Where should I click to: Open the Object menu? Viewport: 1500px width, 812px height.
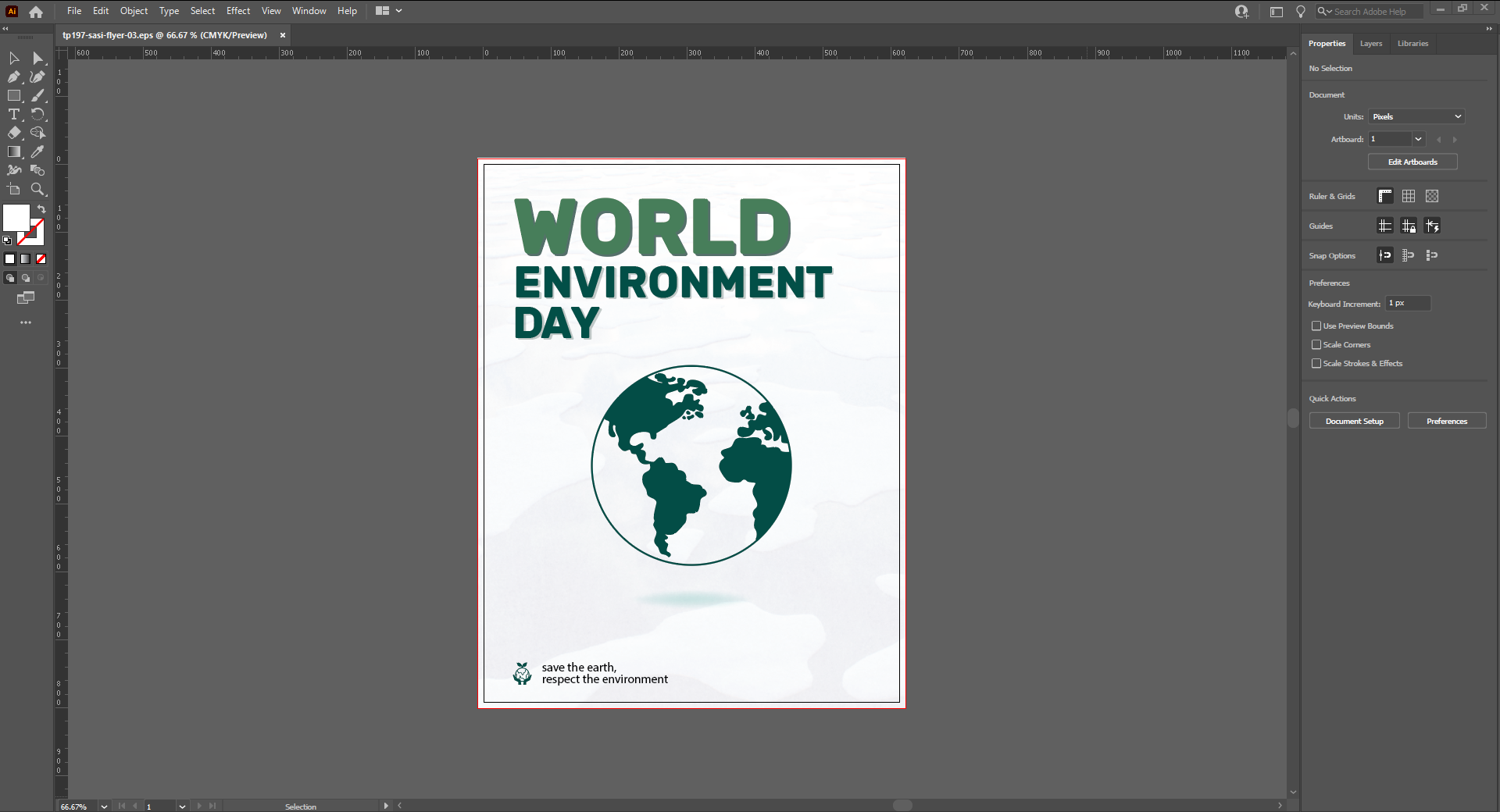point(134,11)
